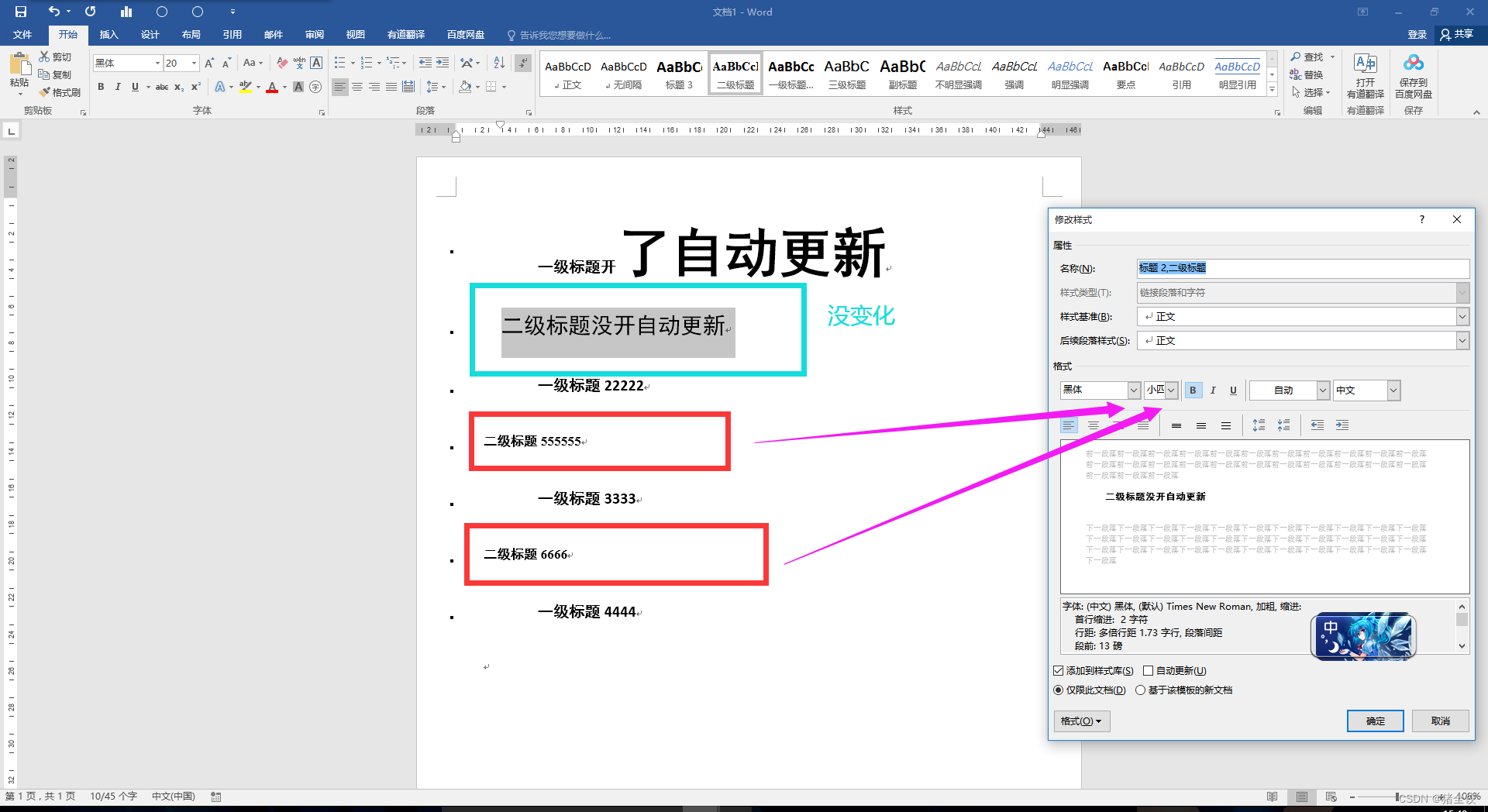Open the 文件 (File) menu
This screenshot has width=1488, height=812.
(22, 35)
